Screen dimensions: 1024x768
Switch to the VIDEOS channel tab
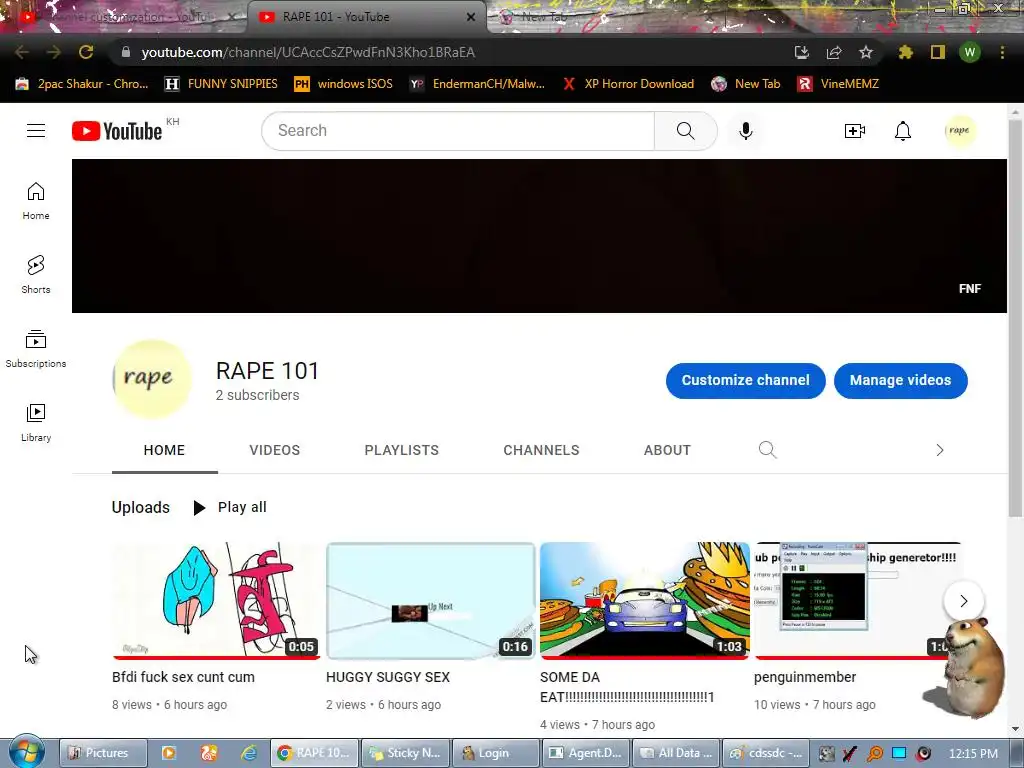[274, 450]
